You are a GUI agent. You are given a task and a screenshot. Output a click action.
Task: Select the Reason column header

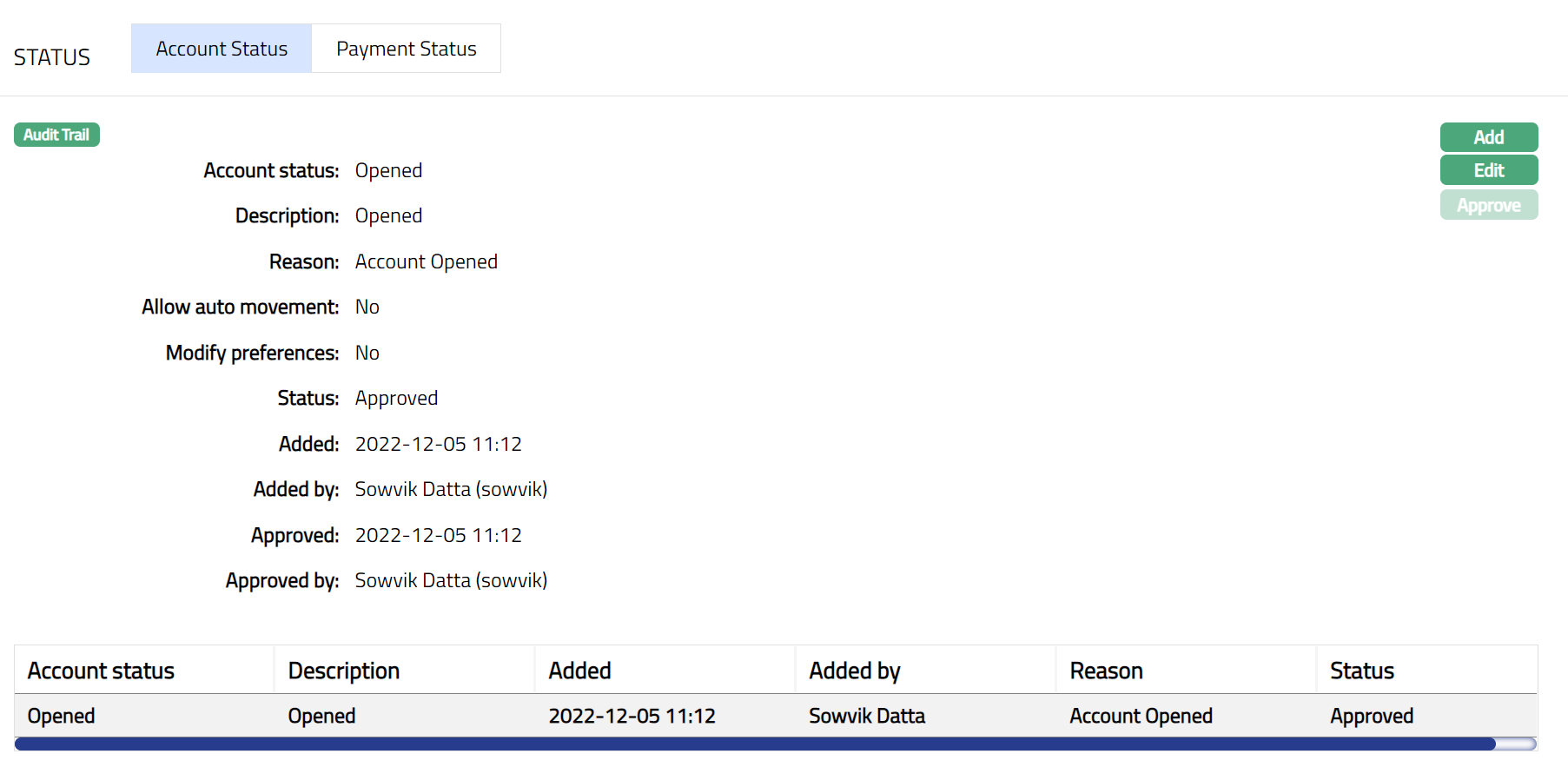1106,671
